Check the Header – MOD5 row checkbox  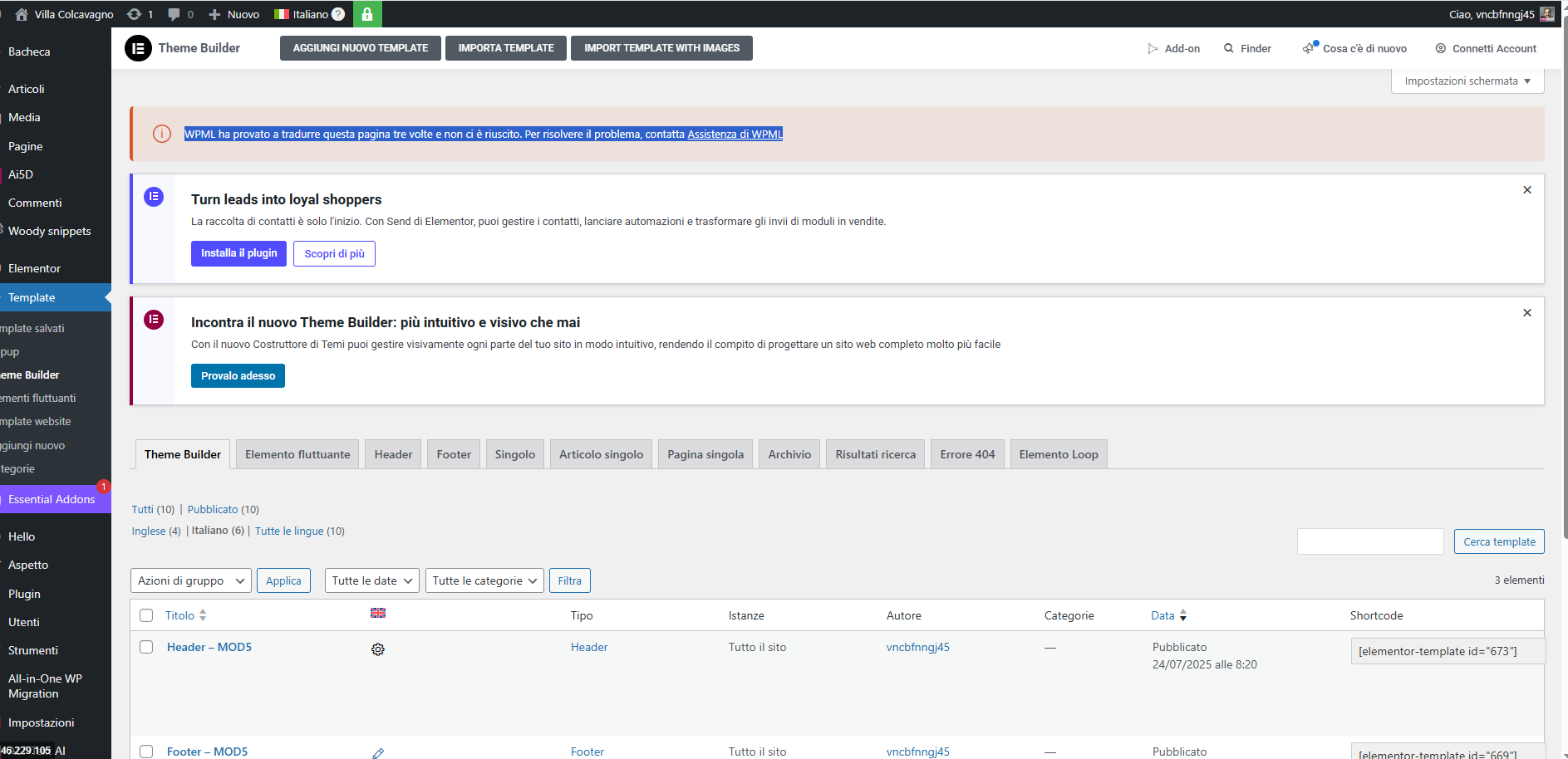point(146,647)
